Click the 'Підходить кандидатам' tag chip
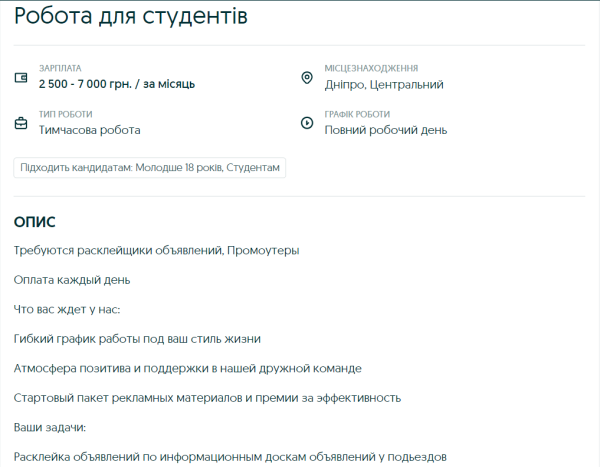This screenshot has height=467, width=601. click(150, 167)
